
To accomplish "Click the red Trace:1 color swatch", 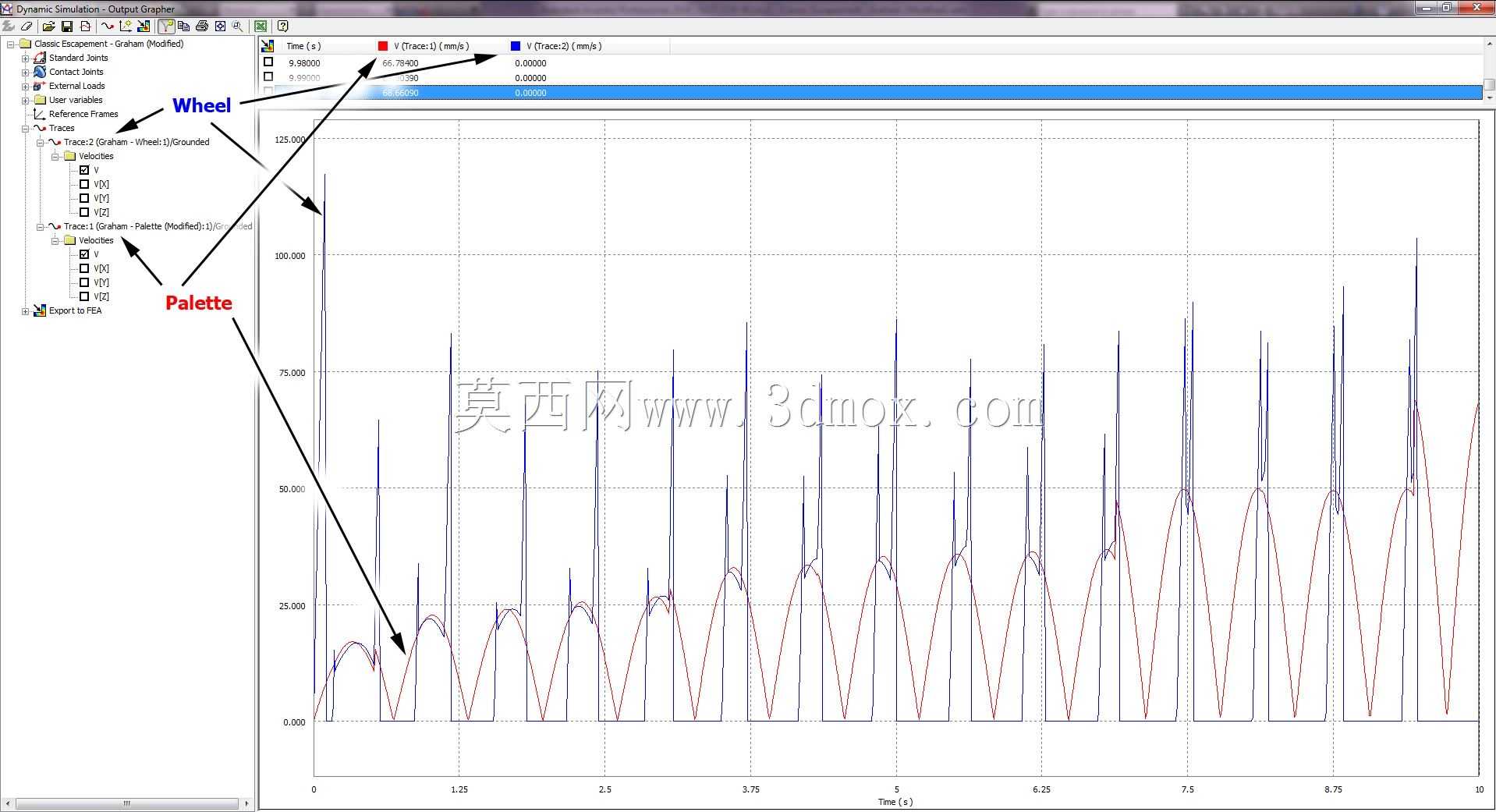I will [x=383, y=46].
